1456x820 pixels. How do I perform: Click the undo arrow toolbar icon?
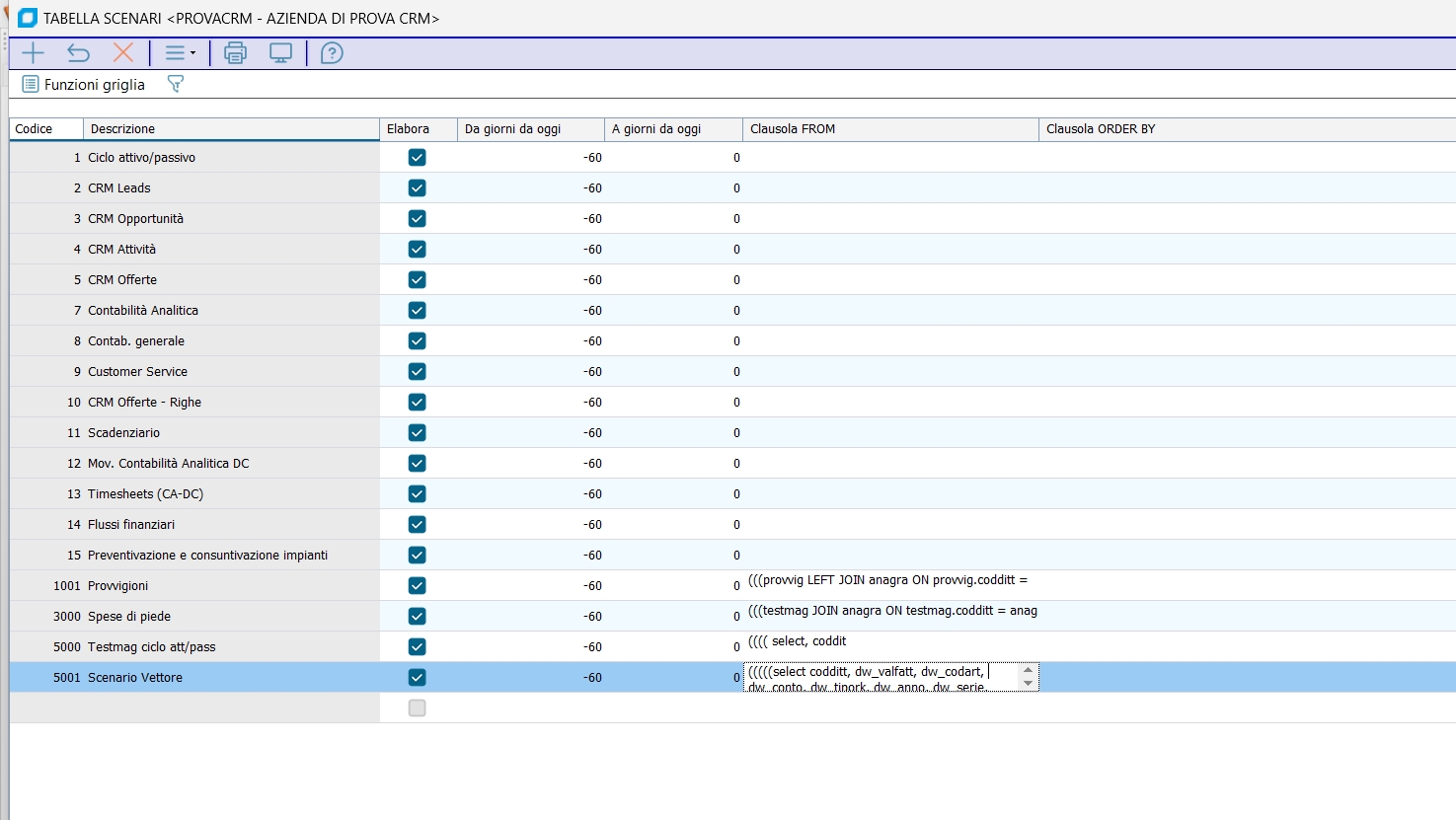[x=78, y=53]
